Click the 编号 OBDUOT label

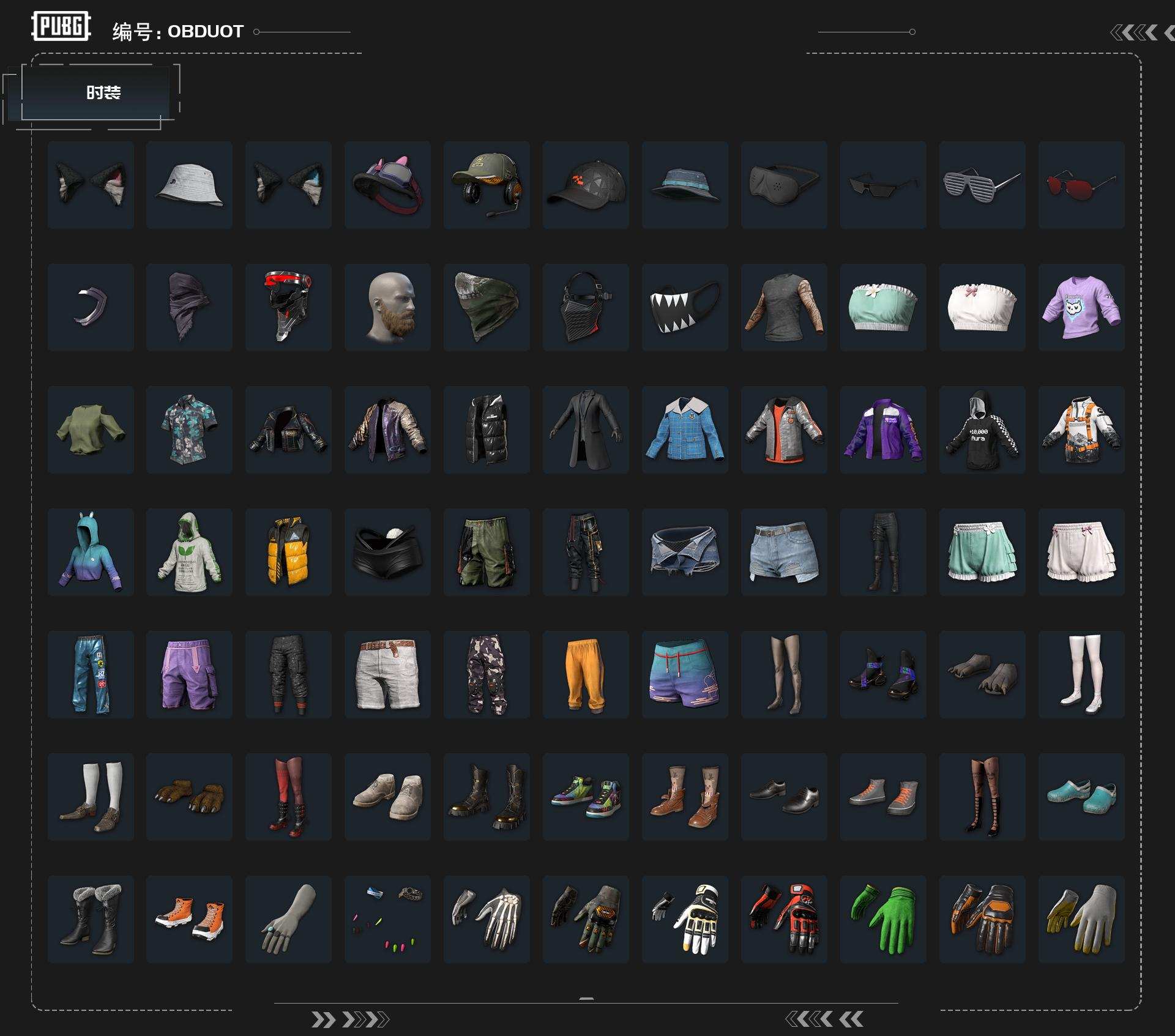click(178, 31)
